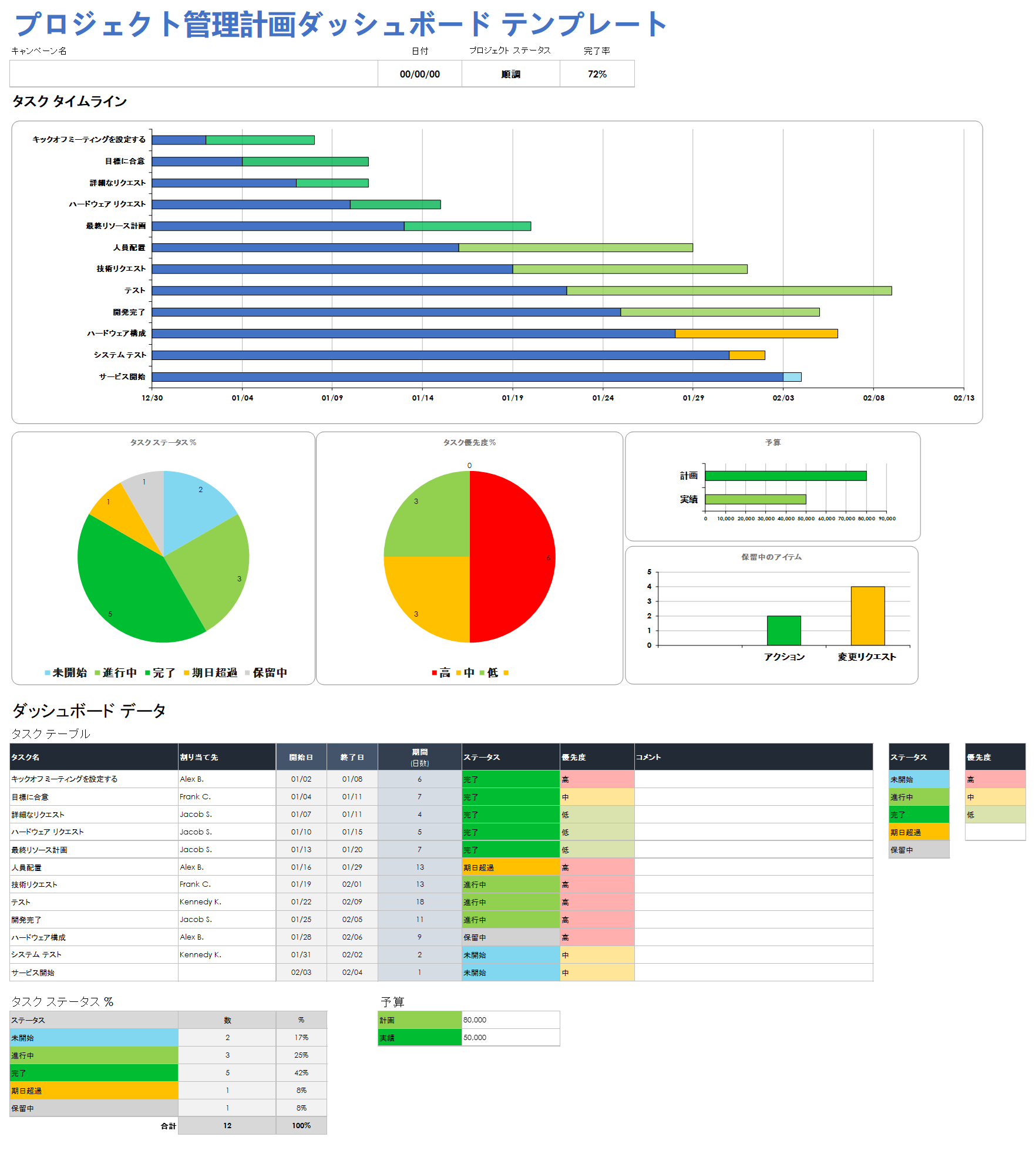
Task: Click the comment cell of 開発完了 row
Action: click(754, 920)
